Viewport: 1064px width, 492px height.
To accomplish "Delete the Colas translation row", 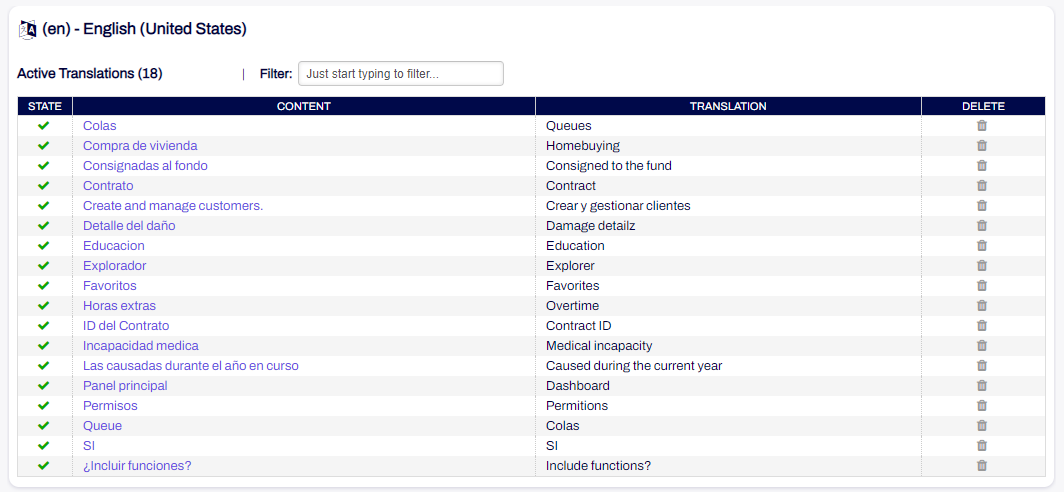I will click(981, 126).
